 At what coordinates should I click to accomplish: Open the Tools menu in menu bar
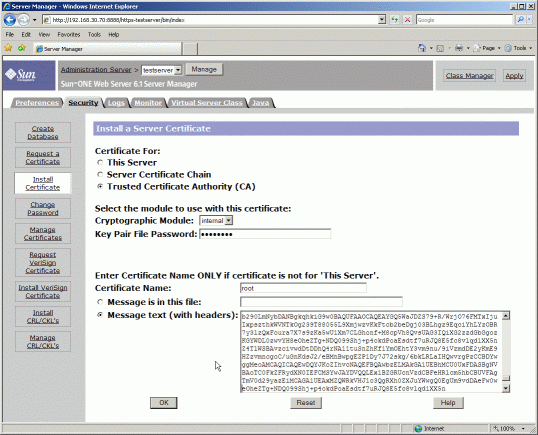point(94,35)
